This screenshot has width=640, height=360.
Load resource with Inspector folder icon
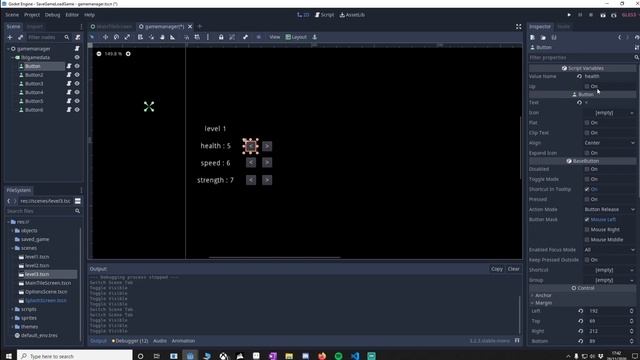point(543,38)
